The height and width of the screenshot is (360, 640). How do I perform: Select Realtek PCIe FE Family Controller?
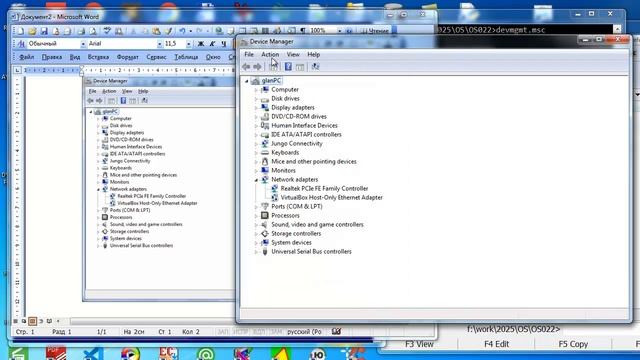(x=324, y=189)
